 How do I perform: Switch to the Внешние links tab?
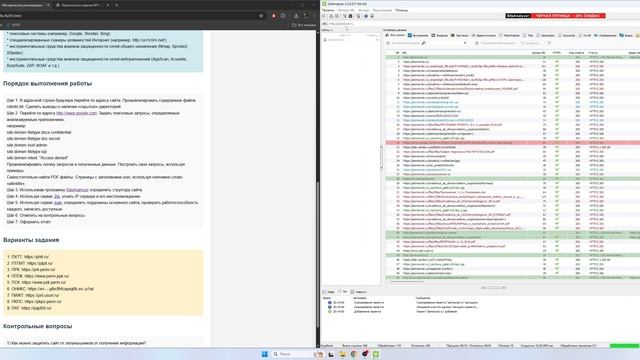[x=440, y=36]
